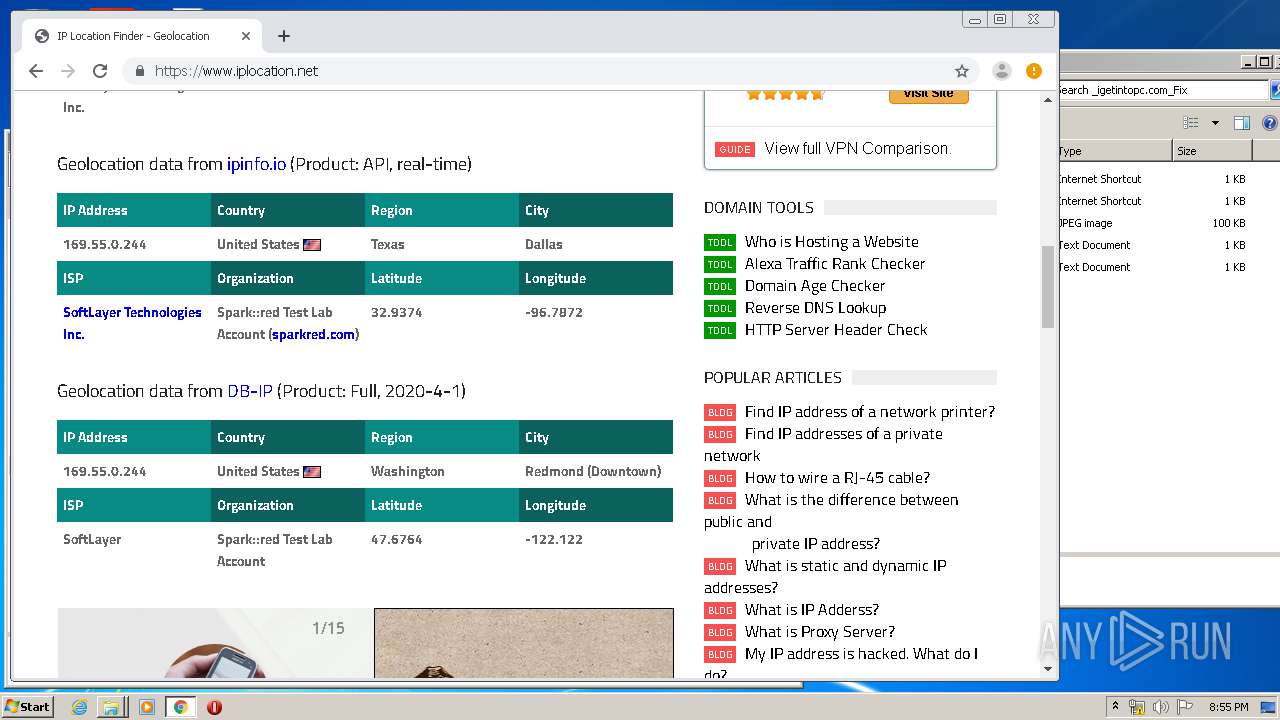
Task: Show hidden system tray icons
Action: (x=1115, y=707)
